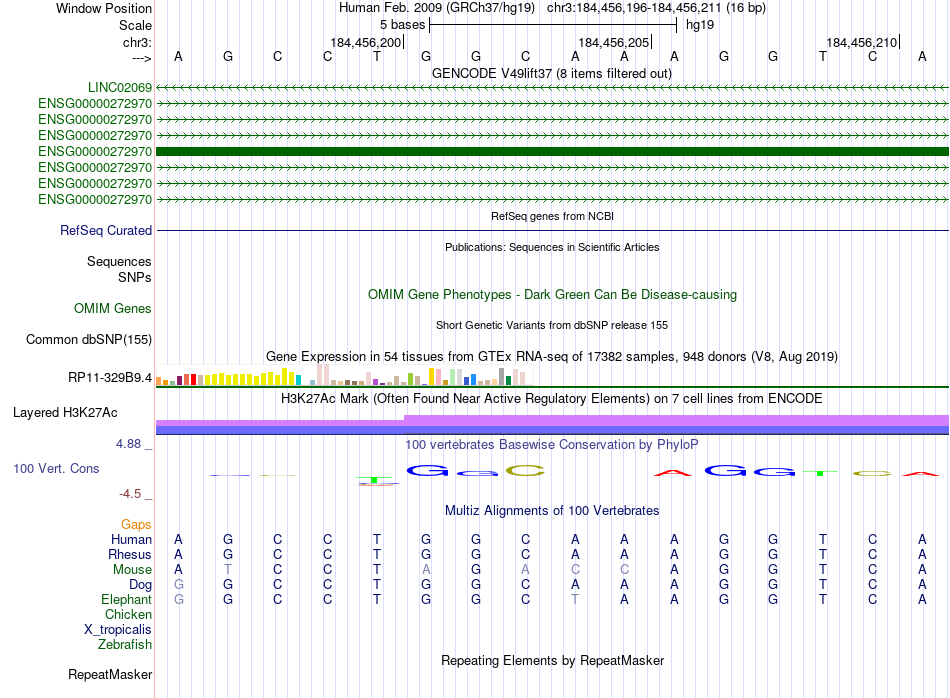Click the hg19 label beside scale bar
This screenshot has width=950, height=698.
click(x=700, y=25)
